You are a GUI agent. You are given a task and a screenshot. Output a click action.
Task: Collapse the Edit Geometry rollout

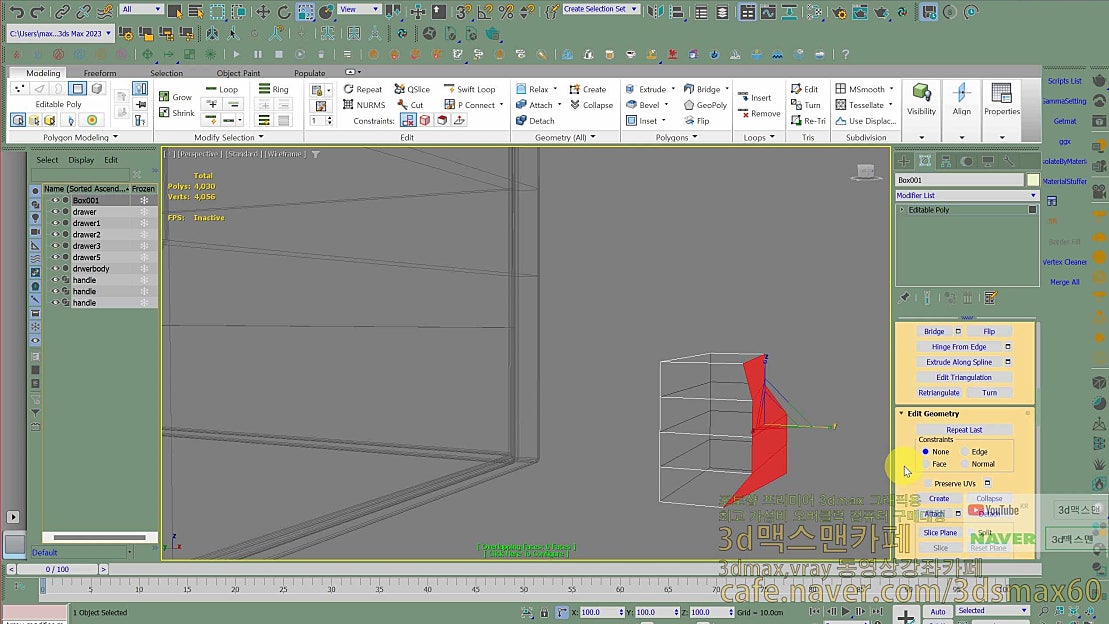coord(932,413)
